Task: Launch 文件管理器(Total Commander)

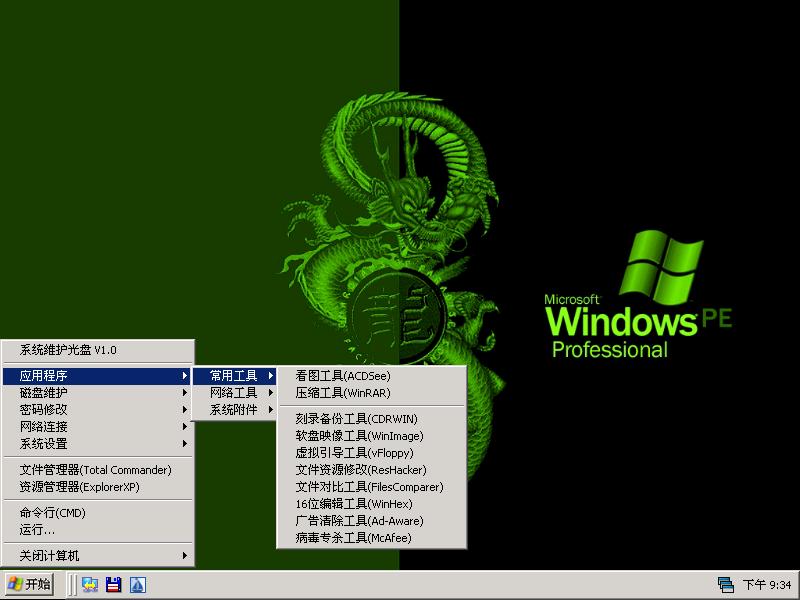Action: 97,469
